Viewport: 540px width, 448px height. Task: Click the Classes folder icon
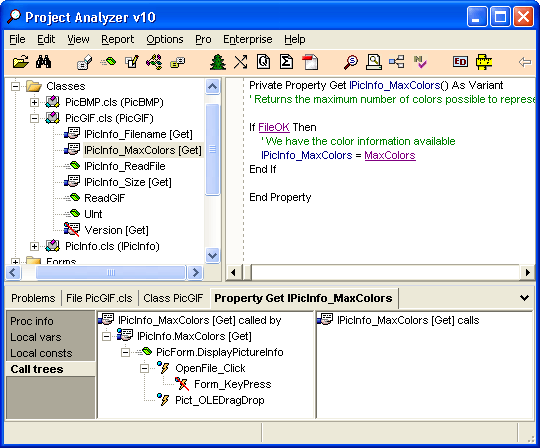[34, 86]
